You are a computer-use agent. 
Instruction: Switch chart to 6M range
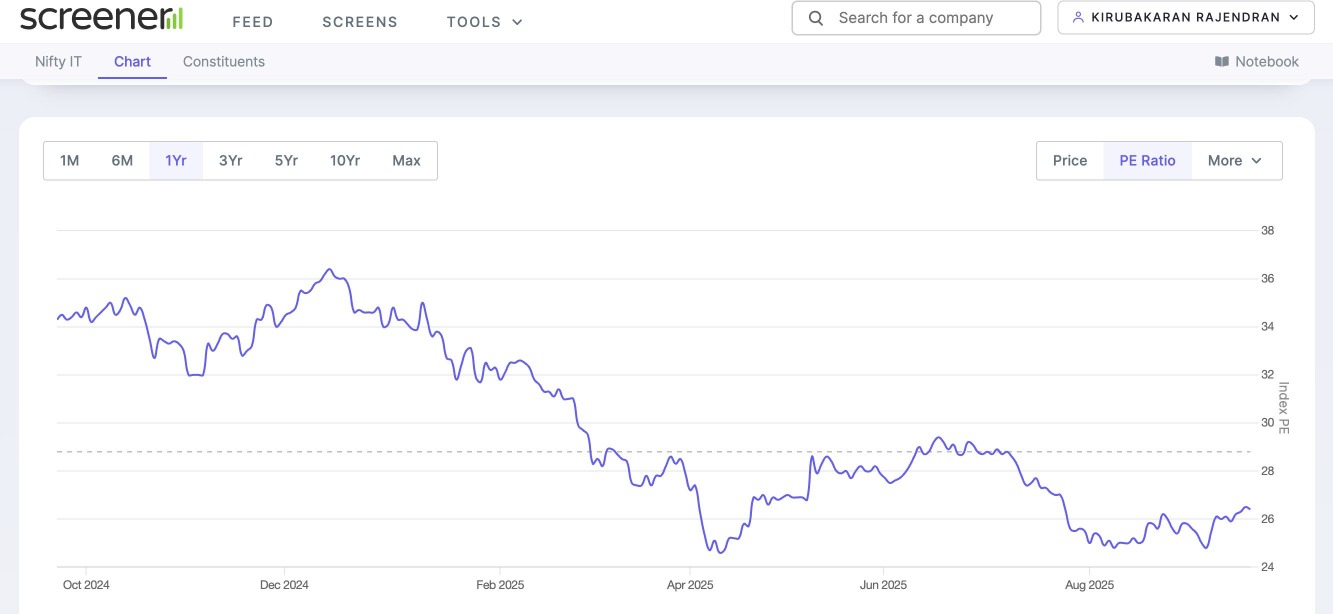coord(122,161)
